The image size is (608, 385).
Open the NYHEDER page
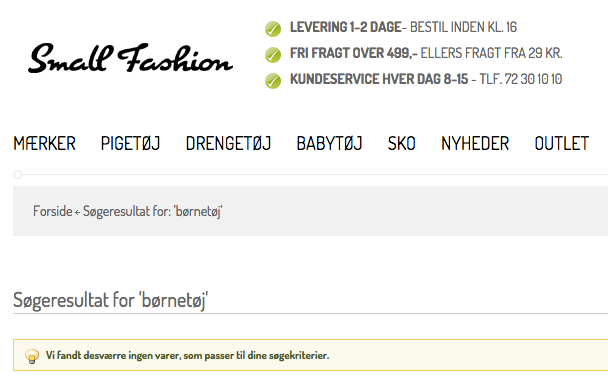click(475, 144)
